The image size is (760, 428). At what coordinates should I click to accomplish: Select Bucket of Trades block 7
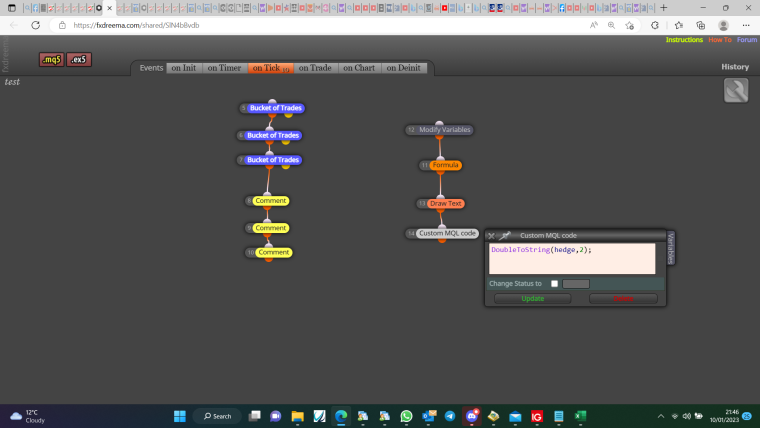(x=272, y=159)
